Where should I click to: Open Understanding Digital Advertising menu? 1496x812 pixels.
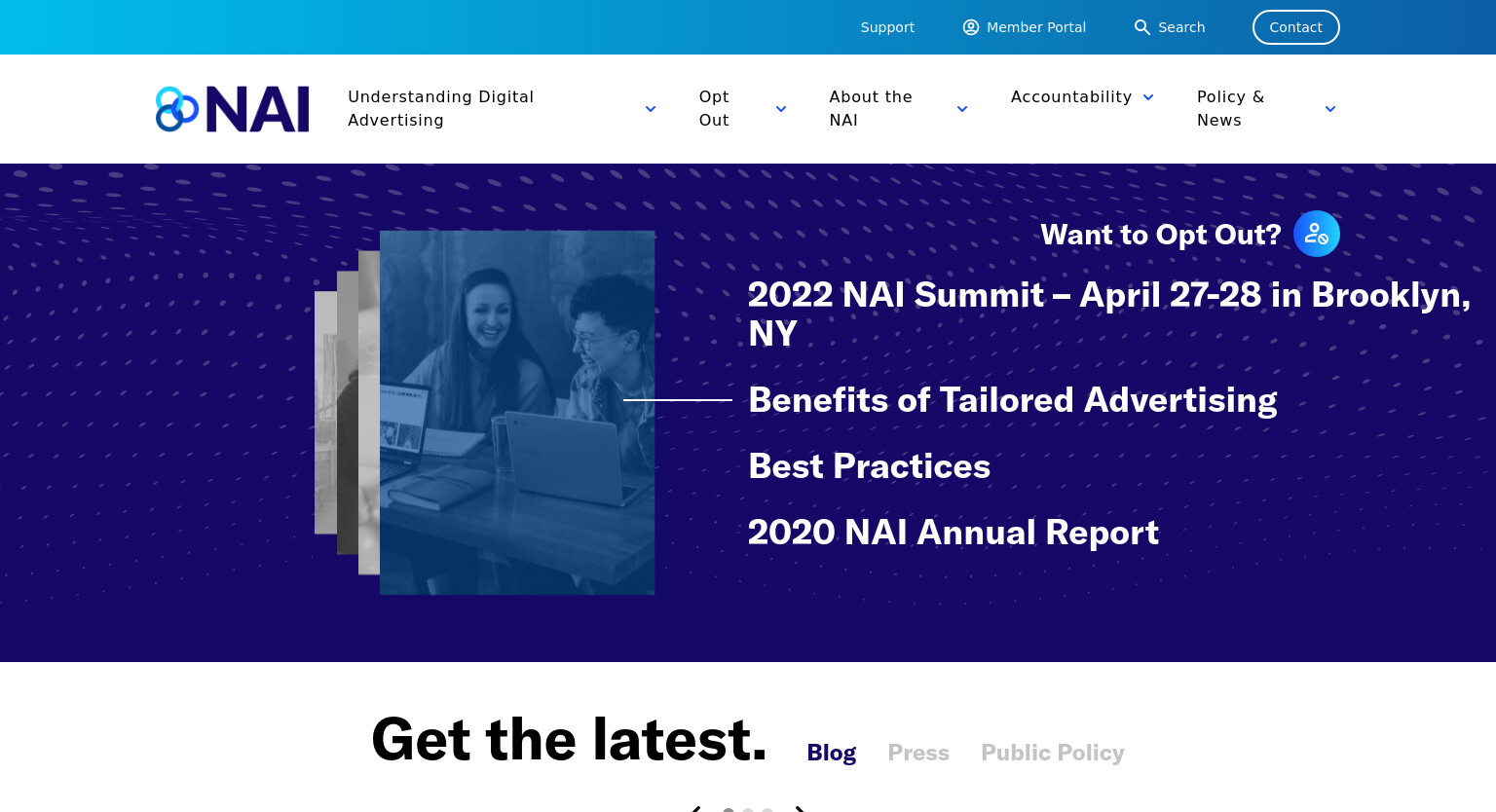coord(441,108)
